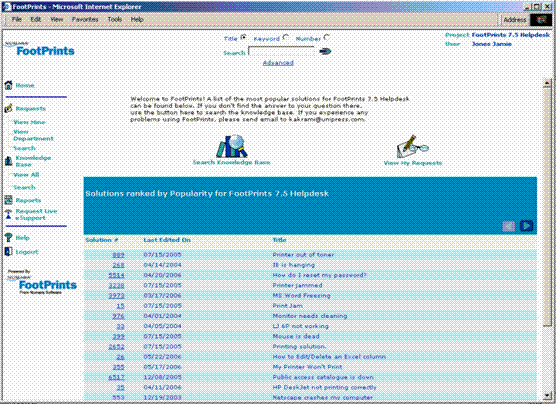Click the vertical scrollbar thumb
Viewport: 556px width, 404px height.
[547, 207]
